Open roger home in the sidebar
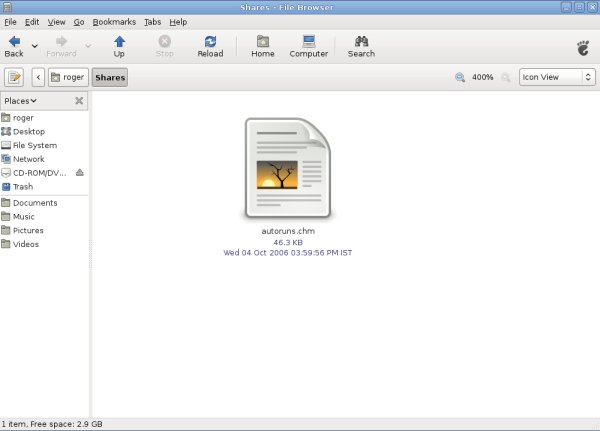This screenshot has height=431, width=600. tap(44, 118)
